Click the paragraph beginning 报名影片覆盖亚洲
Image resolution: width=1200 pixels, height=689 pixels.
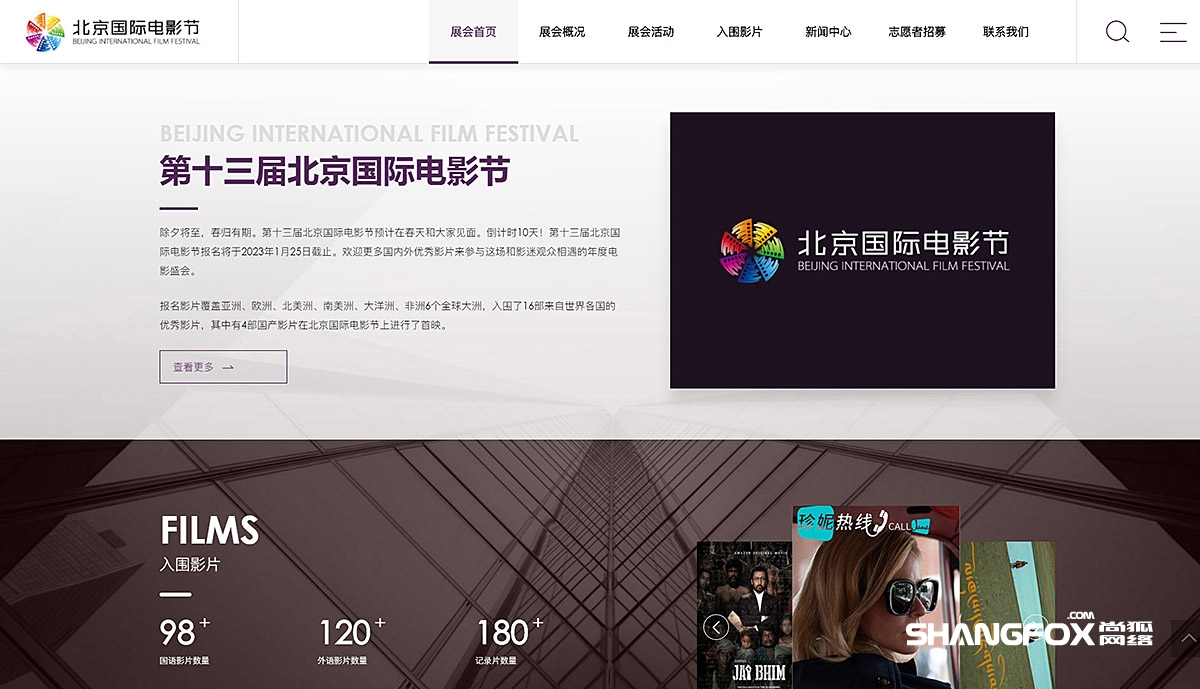coord(388,315)
